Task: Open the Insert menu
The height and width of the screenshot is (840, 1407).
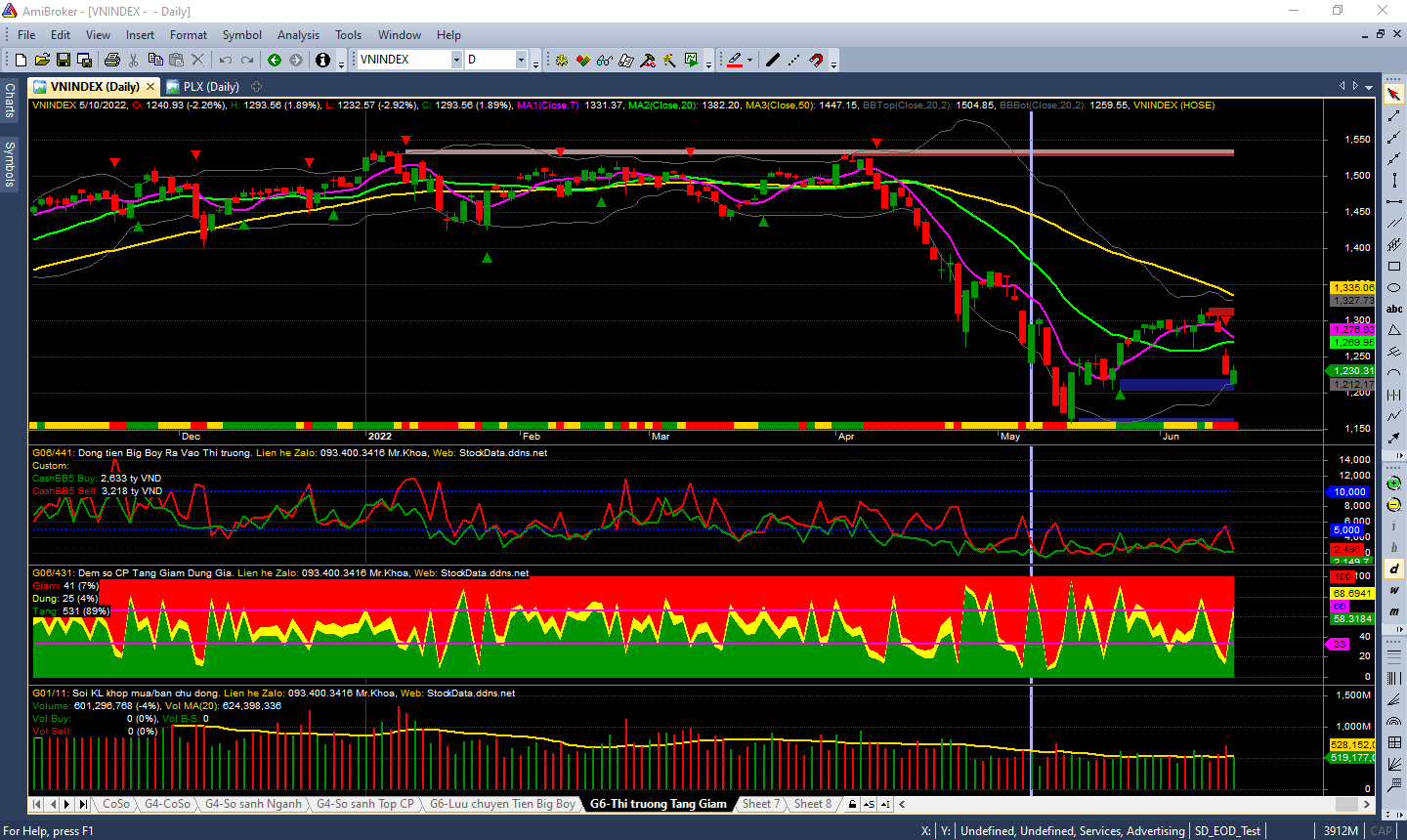Action: click(x=140, y=34)
